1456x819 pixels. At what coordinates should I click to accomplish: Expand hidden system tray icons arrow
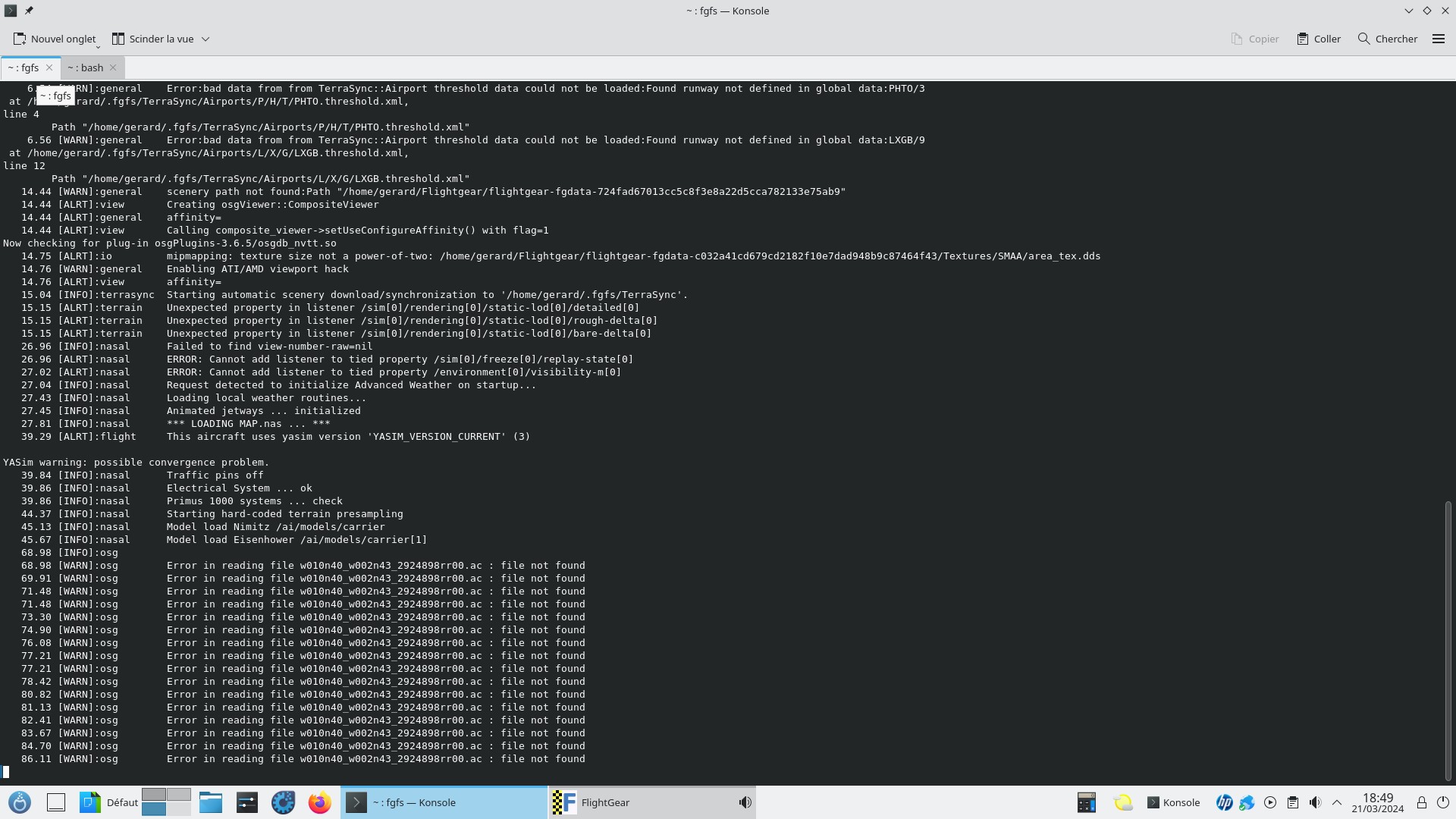[1337, 802]
